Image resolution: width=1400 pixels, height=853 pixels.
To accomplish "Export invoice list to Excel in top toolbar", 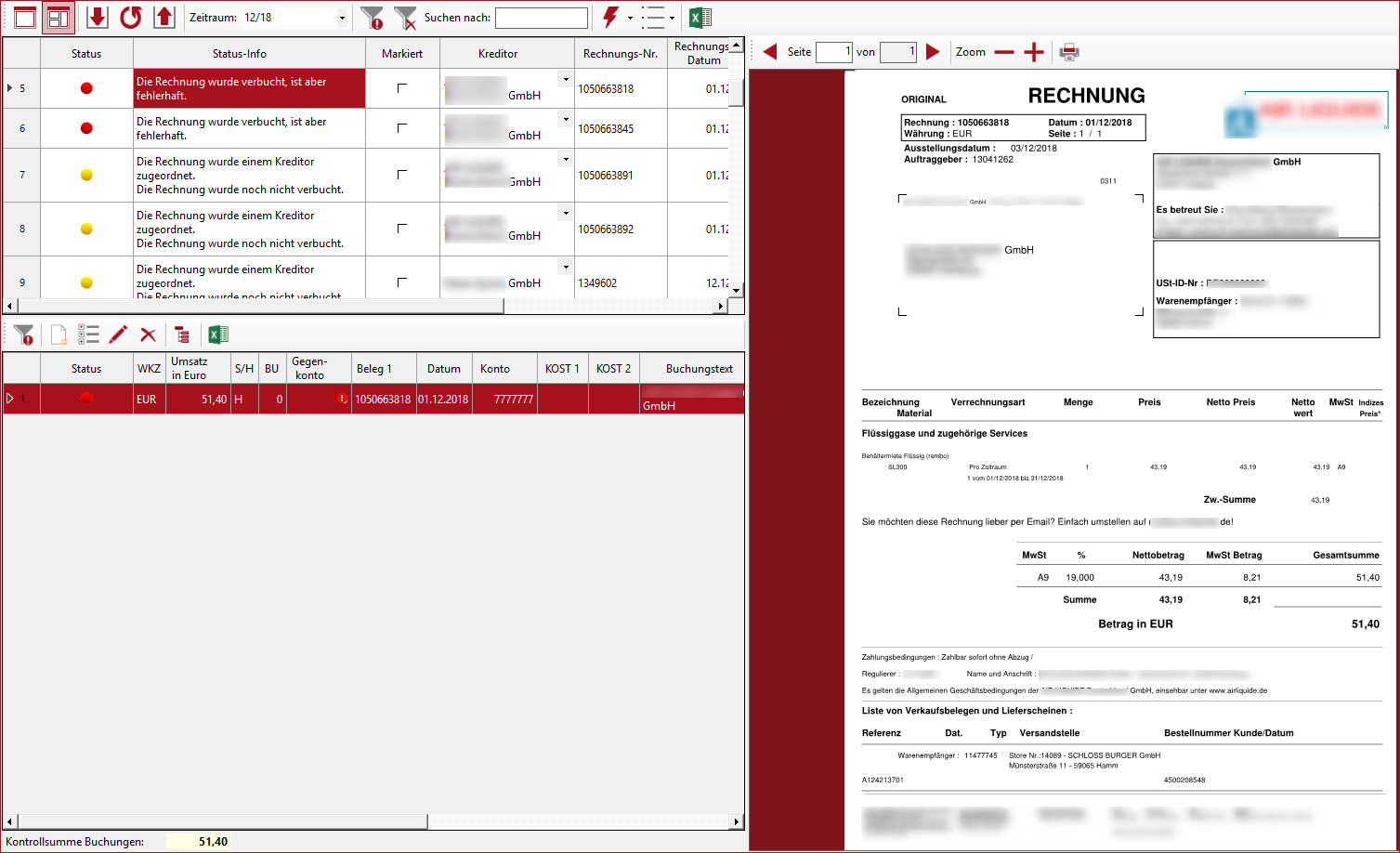I will [x=700, y=18].
